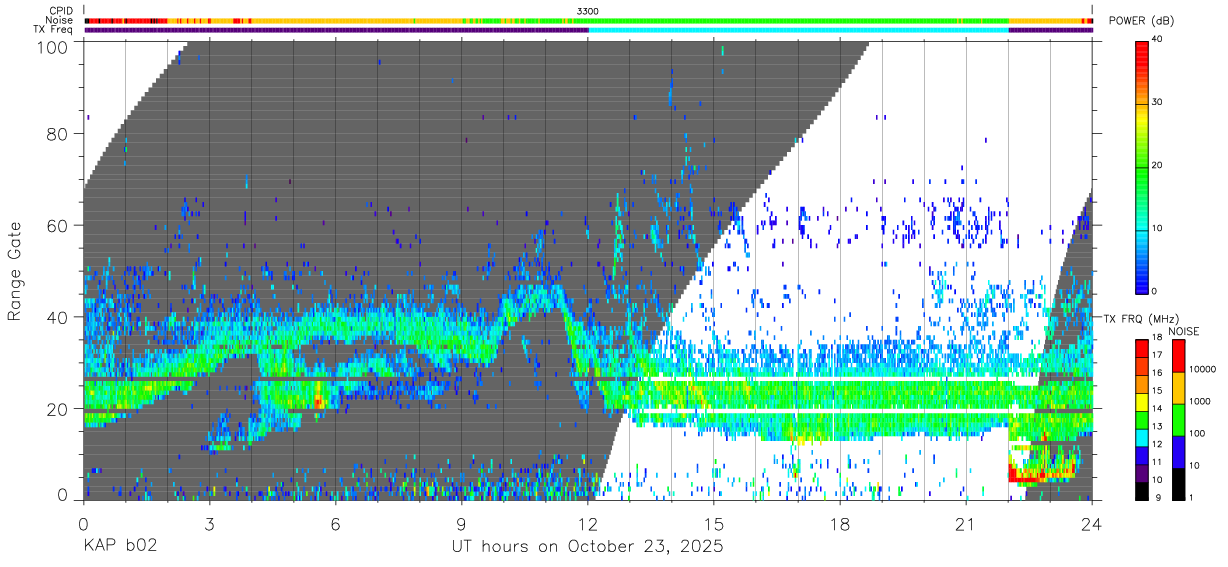The width and height of the screenshot is (1228, 567).
Task: Click the NOISE color scale bar
Action: click(1178, 419)
